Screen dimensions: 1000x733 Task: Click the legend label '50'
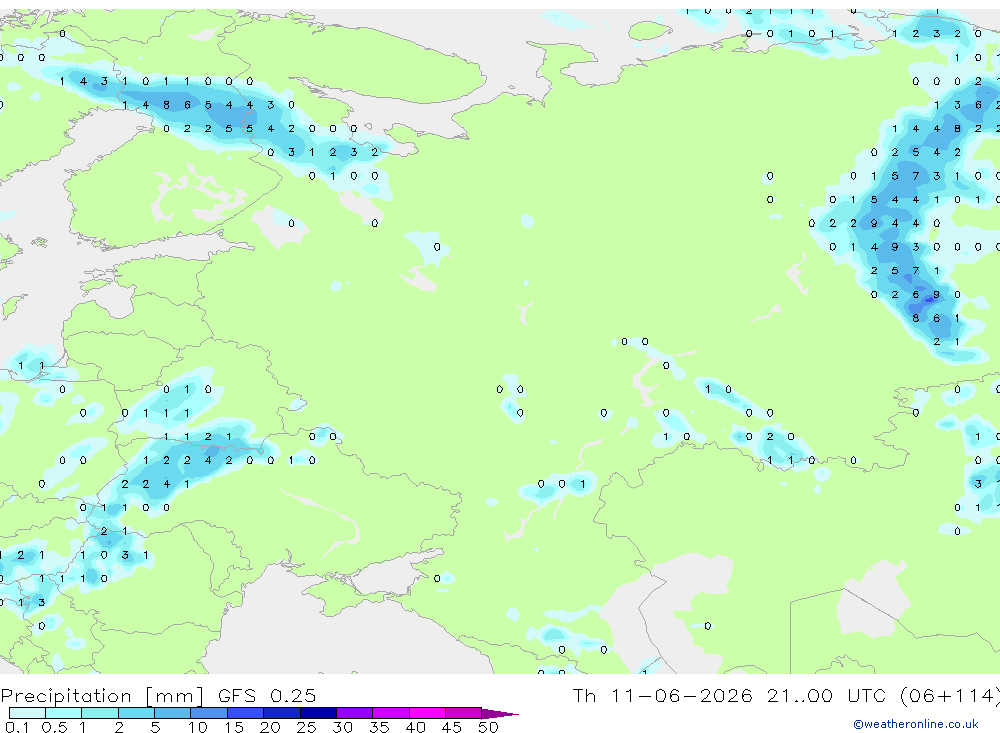point(488,727)
